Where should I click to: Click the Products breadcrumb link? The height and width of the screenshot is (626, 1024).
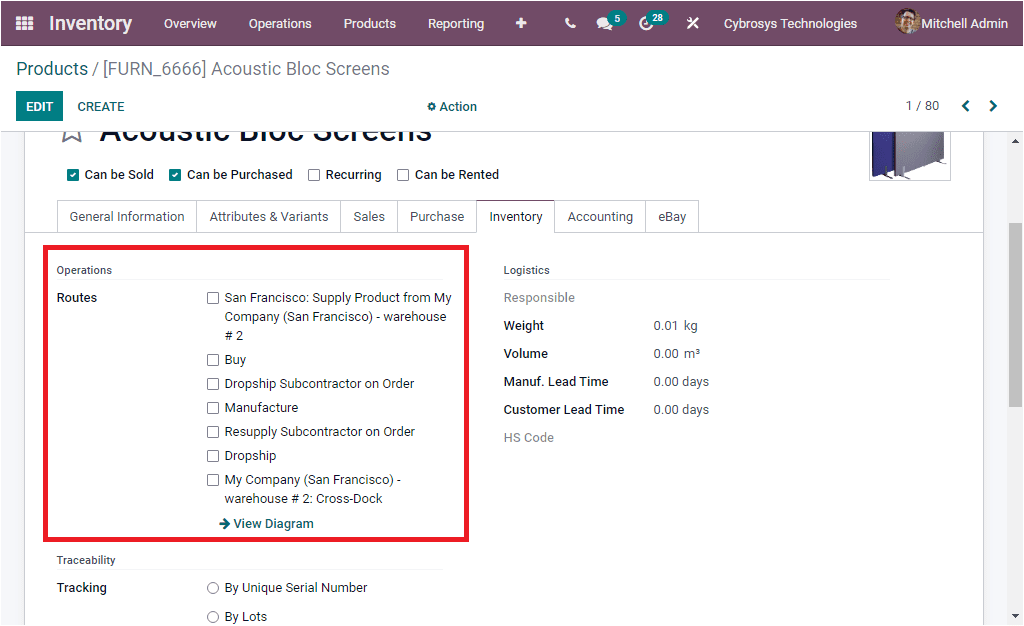point(52,69)
